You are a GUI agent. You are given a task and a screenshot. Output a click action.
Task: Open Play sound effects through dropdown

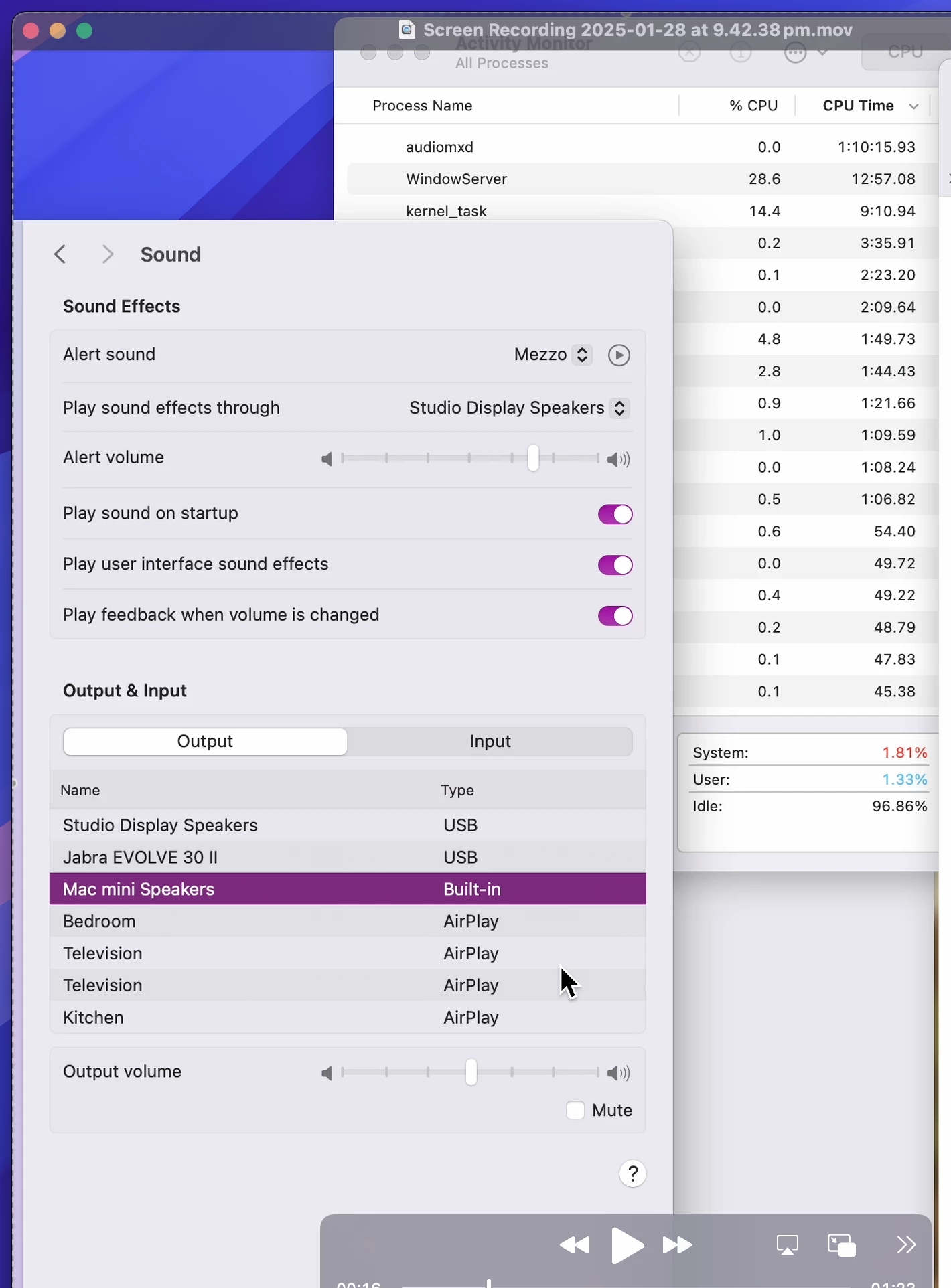(x=519, y=408)
